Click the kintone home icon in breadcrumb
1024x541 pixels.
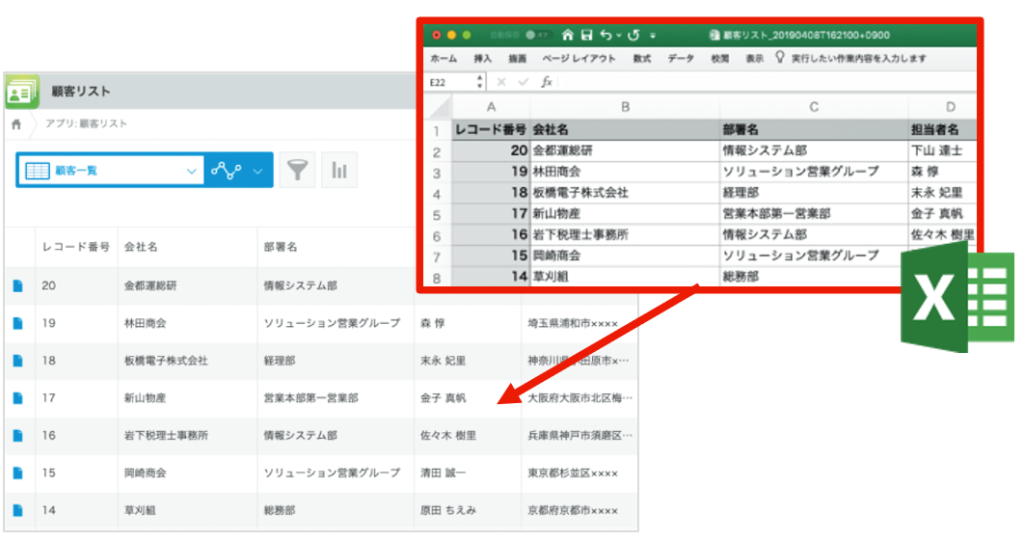15,124
